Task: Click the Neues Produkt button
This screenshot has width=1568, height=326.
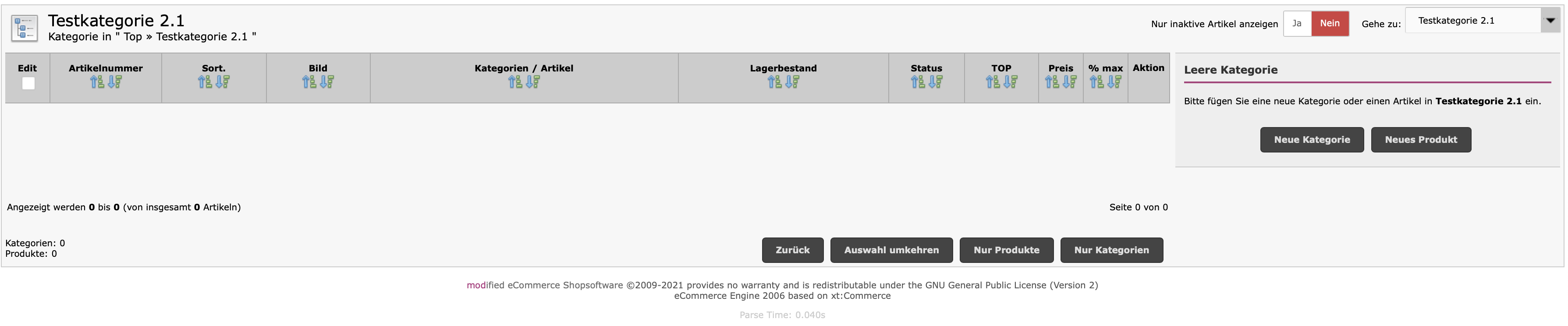Action: point(1421,140)
